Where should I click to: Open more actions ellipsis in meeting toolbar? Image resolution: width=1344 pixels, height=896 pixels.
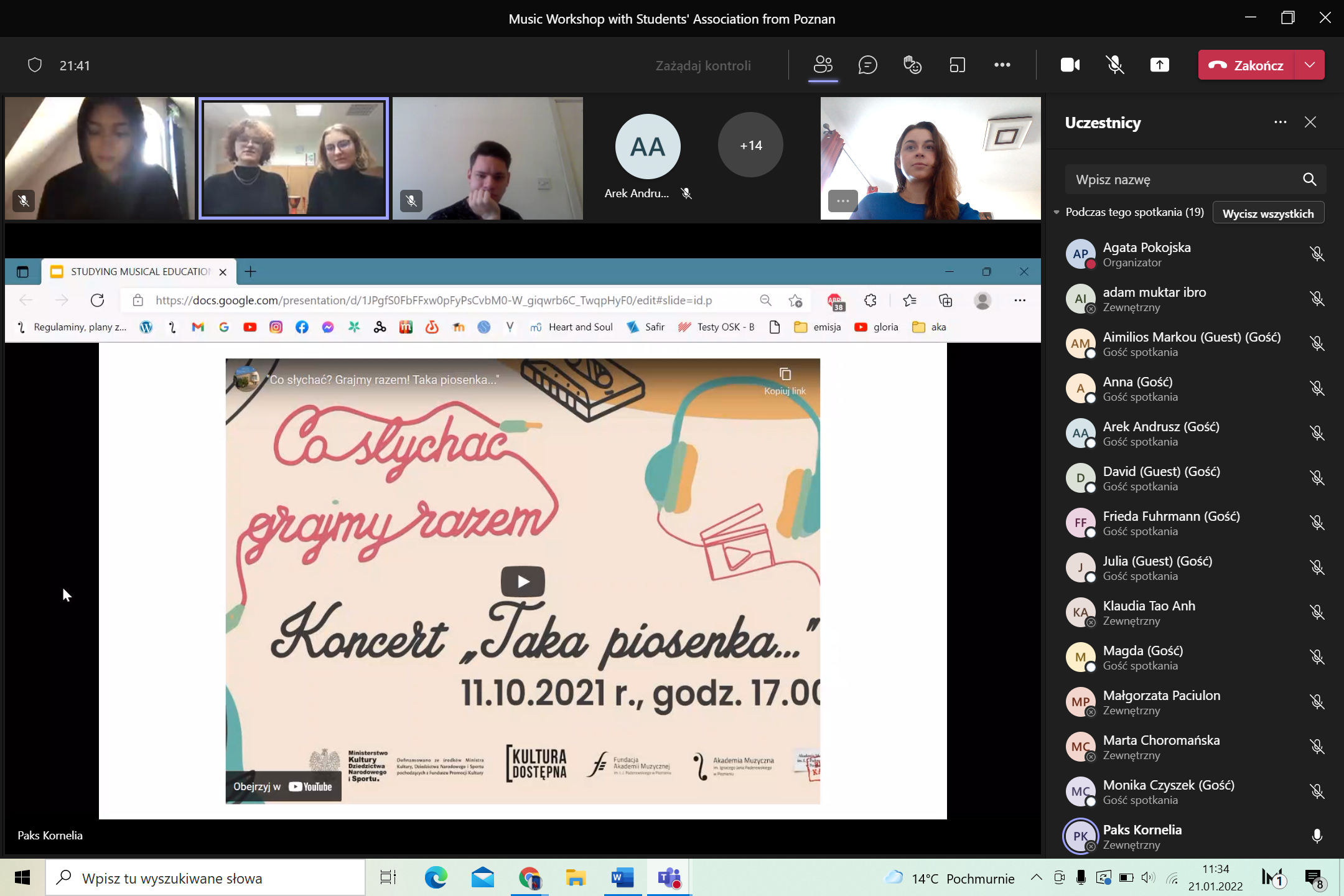(1002, 65)
